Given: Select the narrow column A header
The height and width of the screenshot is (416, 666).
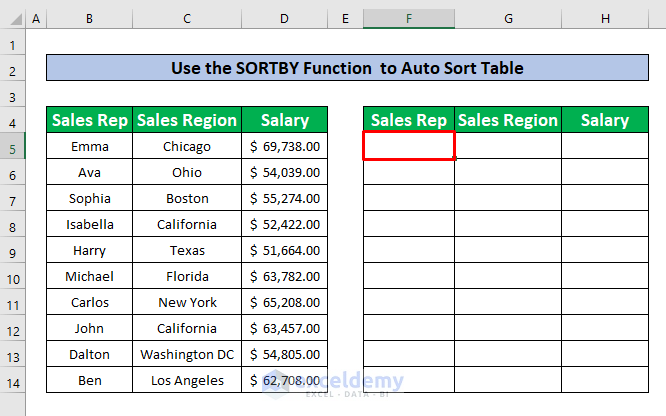Looking at the screenshot, I should coord(36,19).
